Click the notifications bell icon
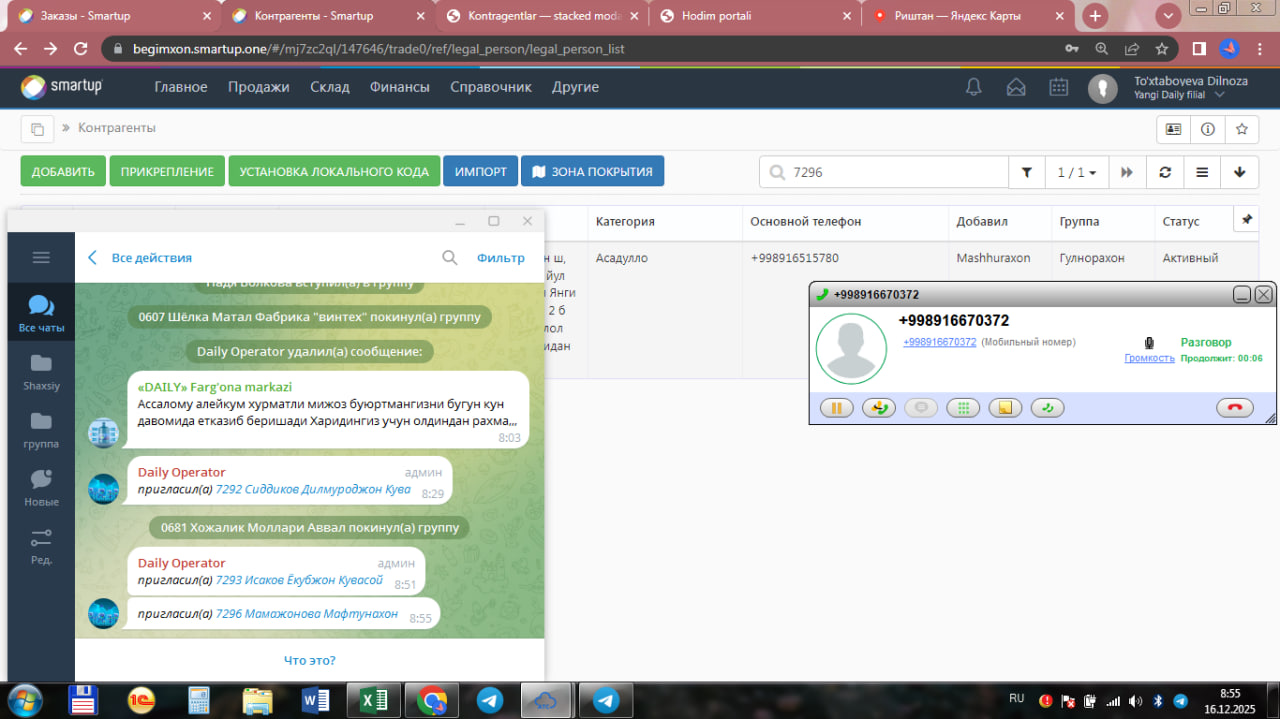 point(973,88)
